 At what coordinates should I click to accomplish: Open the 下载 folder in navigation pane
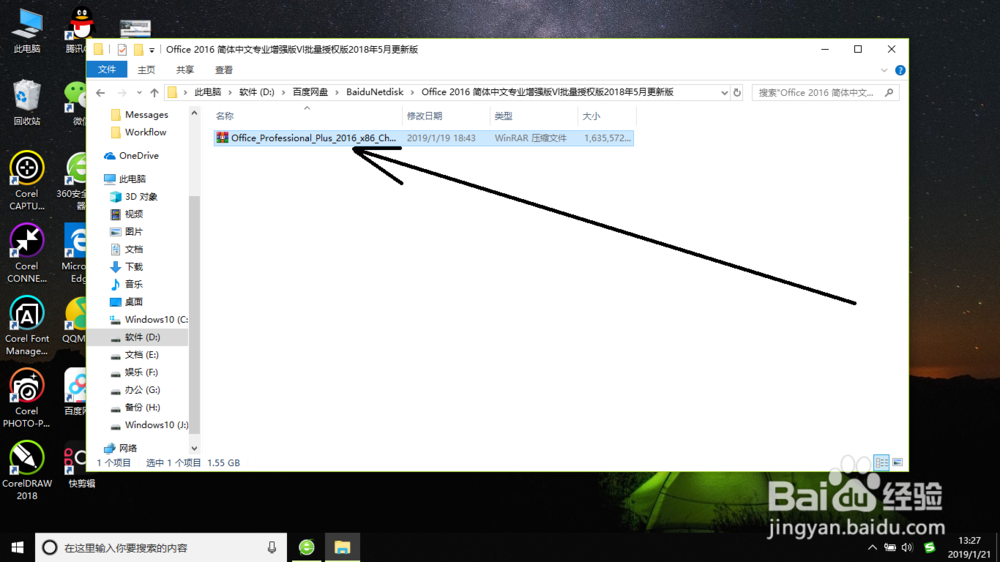127,267
